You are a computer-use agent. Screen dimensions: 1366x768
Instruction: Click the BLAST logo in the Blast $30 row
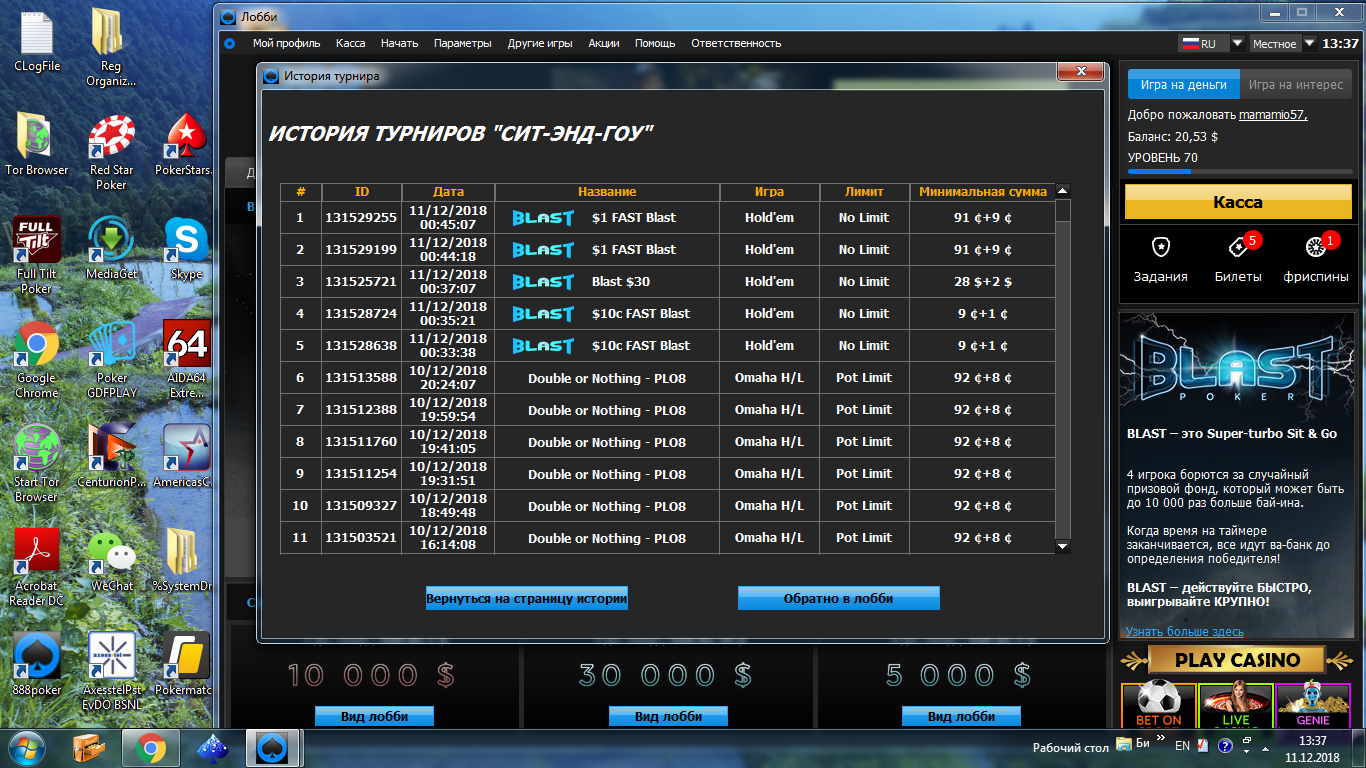(x=543, y=282)
